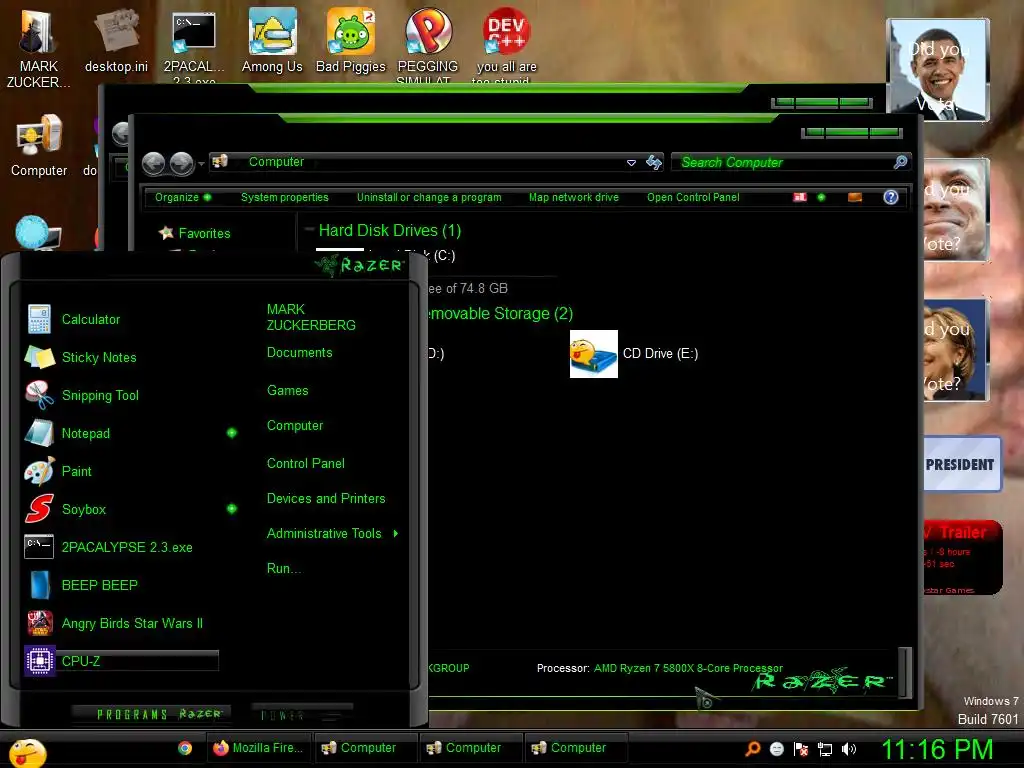The image size is (1024, 768).
Task: Open Computer link in Start menu
Action: 295,426
